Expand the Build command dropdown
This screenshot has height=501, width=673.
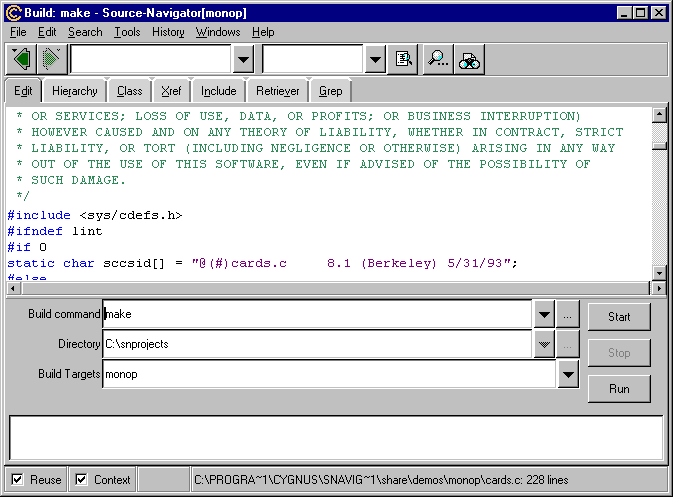543,314
